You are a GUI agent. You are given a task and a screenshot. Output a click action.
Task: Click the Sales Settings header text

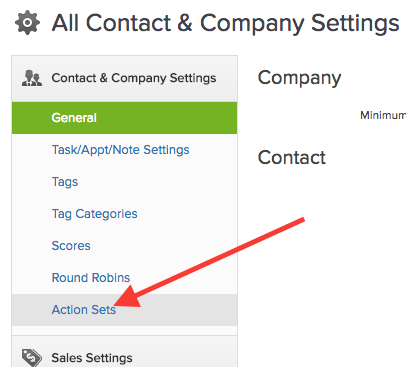click(92, 358)
